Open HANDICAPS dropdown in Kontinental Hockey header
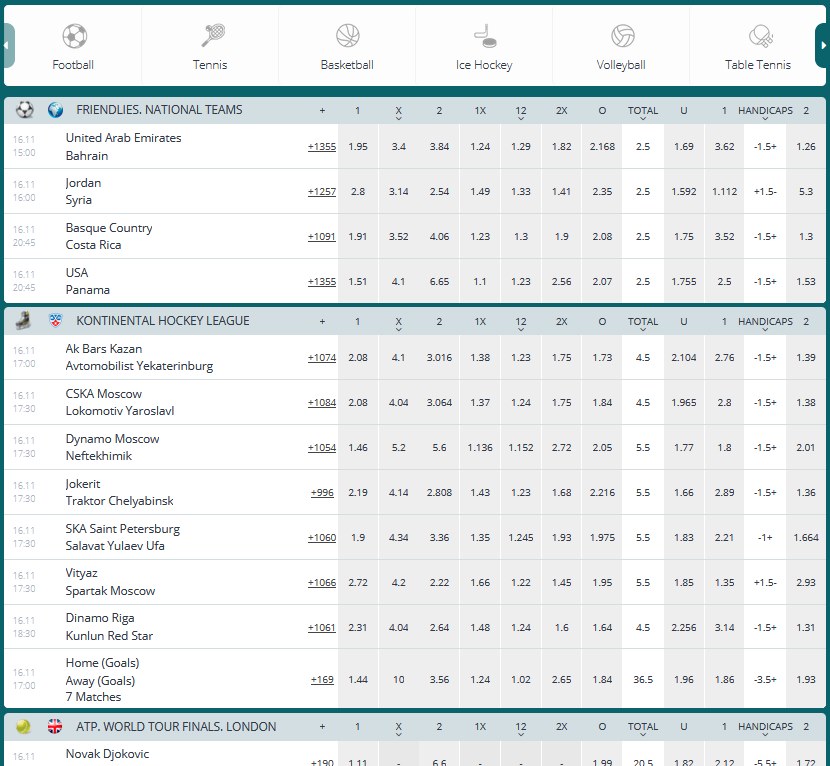Viewport: 830px width, 766px height. 765,323
